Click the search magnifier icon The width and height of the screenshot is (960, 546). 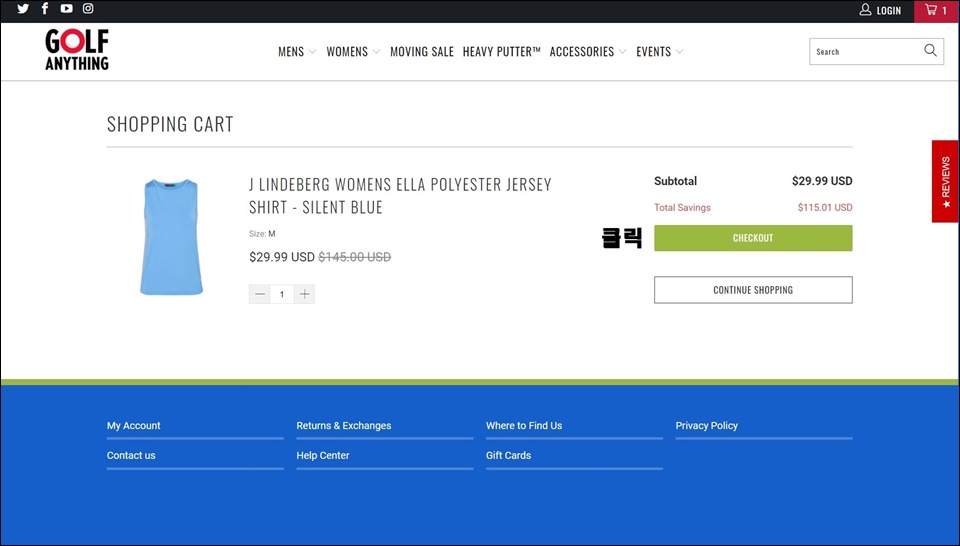point(930,51)
